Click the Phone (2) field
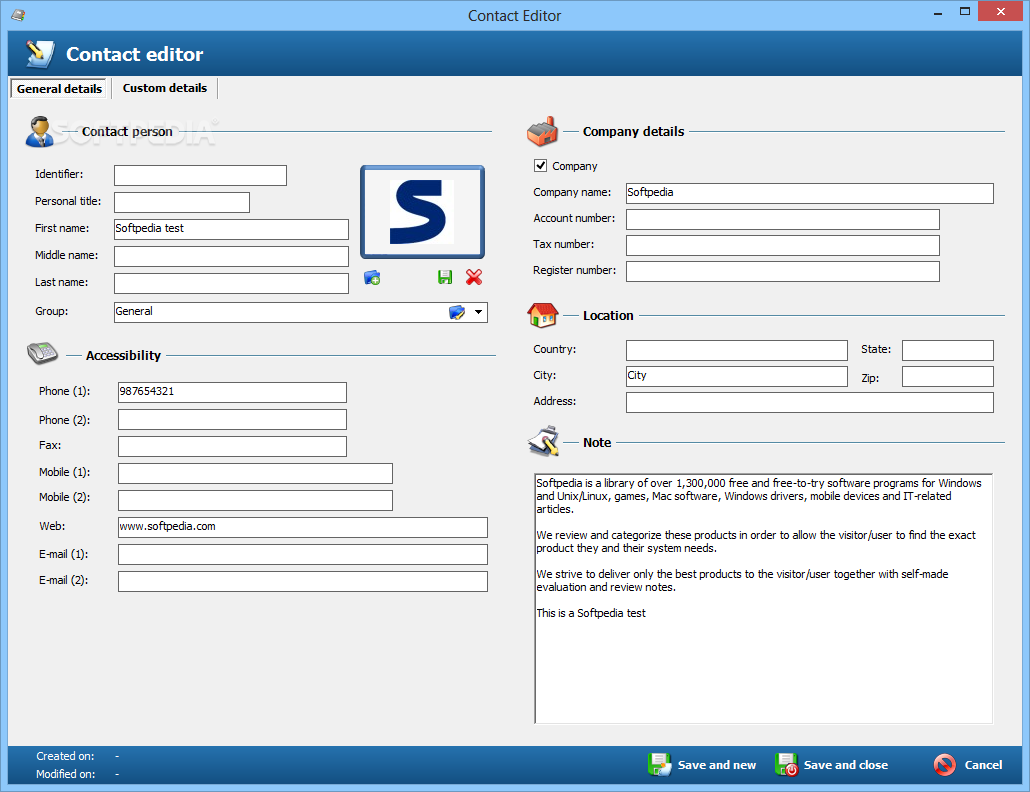The width and height of the screenshot is (1030, 792). (233, 420)
